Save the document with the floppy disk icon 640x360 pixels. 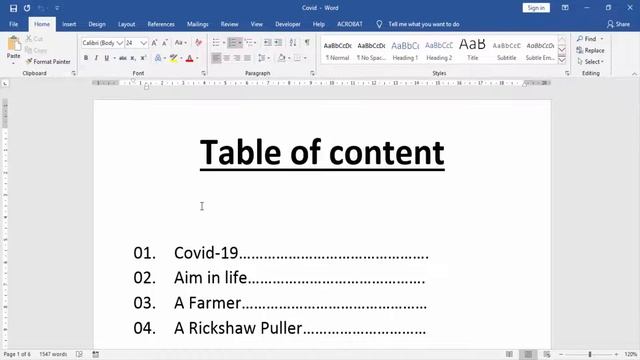[x=13, y=8]
